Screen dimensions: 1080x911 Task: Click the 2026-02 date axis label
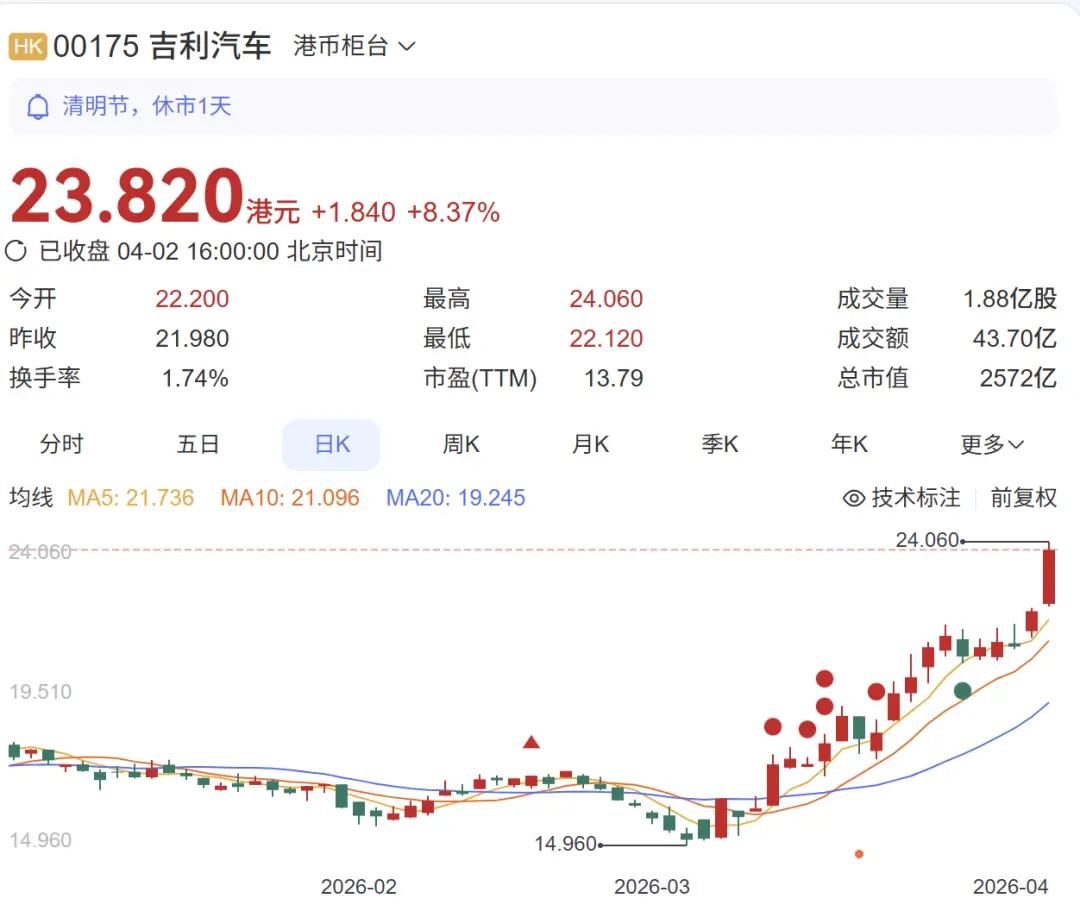[x=359, y=886]
